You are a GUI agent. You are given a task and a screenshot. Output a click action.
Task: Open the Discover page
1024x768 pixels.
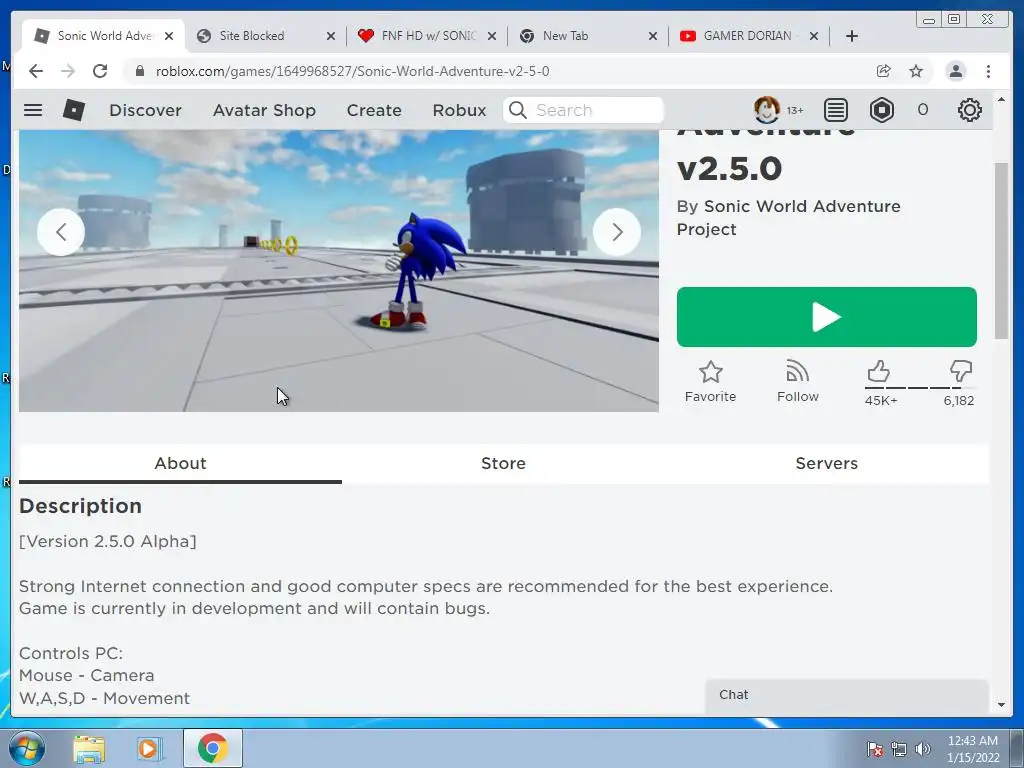pyautogui.click(x=145, y=110)
